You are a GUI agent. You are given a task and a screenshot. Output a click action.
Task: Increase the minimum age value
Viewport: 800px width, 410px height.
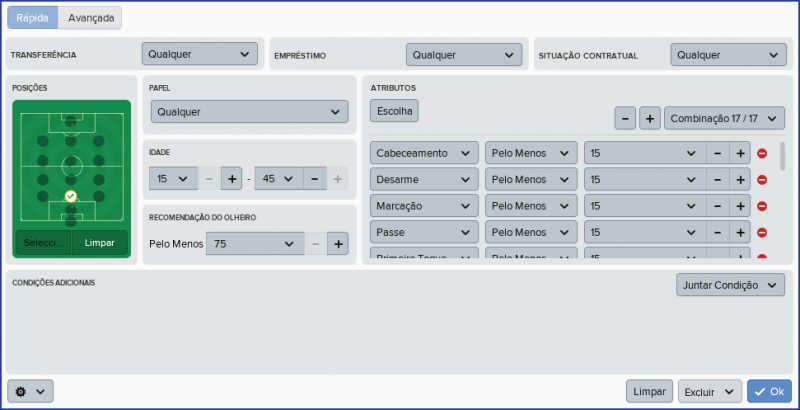point(231,179)
